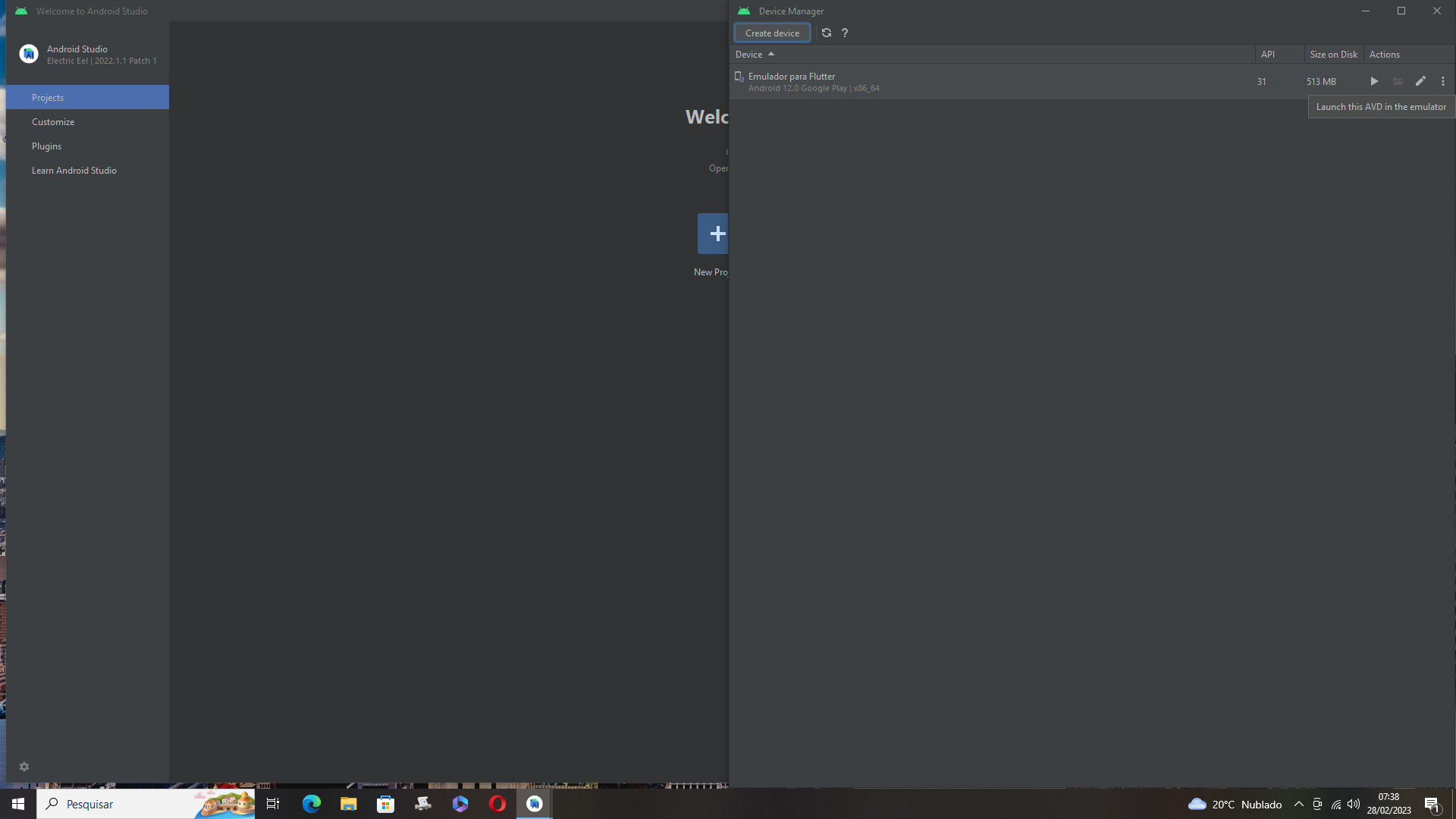Screen dimensions: 1456x819
Task: Click the New Project plus button
Action: click(x=714, y=234)
